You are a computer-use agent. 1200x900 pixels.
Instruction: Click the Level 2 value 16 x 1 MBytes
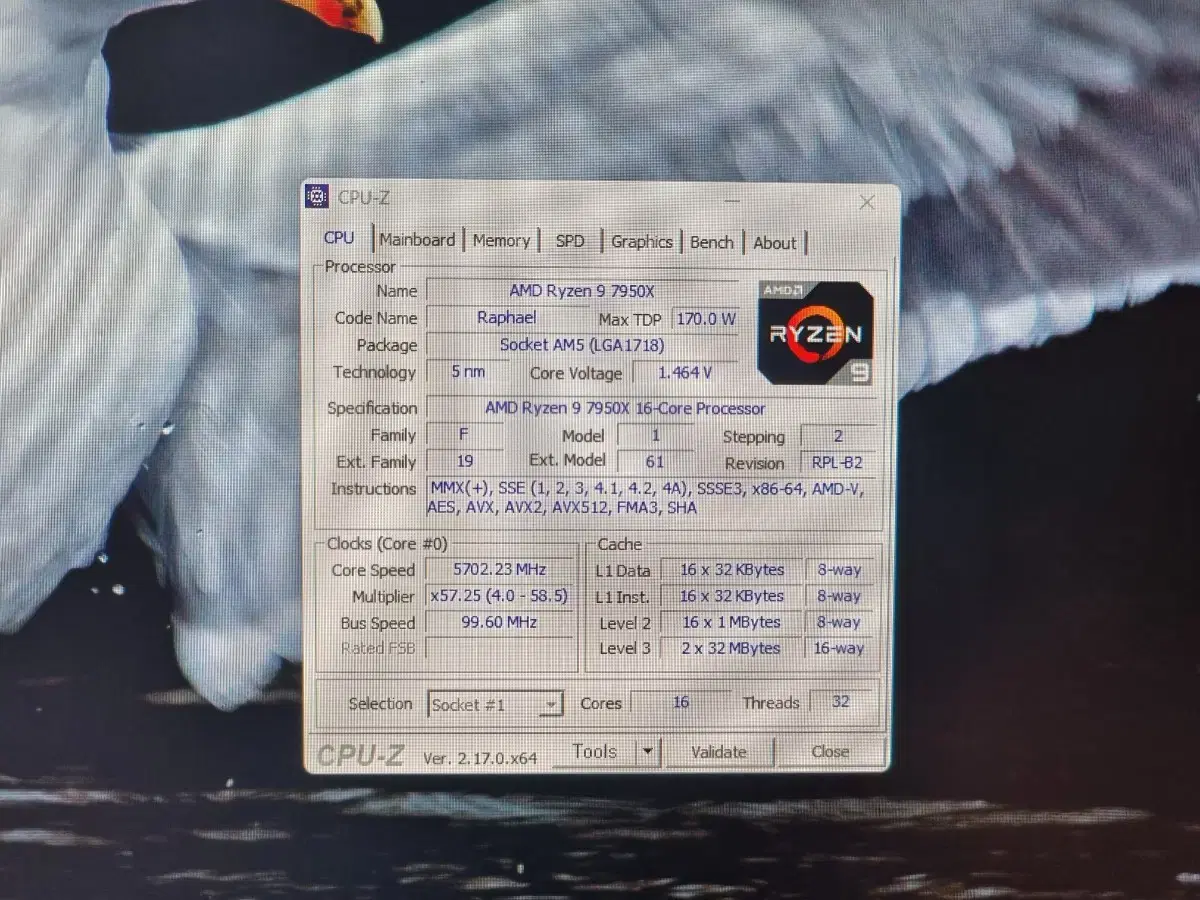[x=732, y=622]
